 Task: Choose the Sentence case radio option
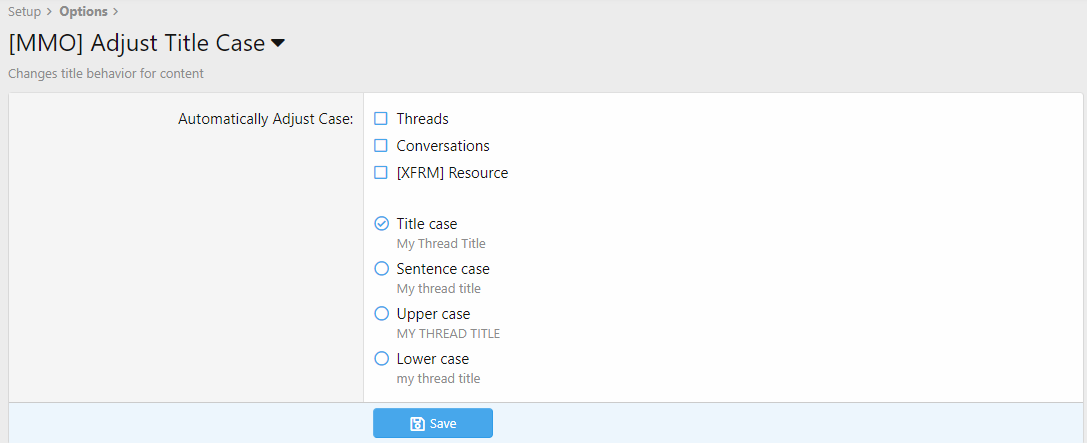coord(381,269)
